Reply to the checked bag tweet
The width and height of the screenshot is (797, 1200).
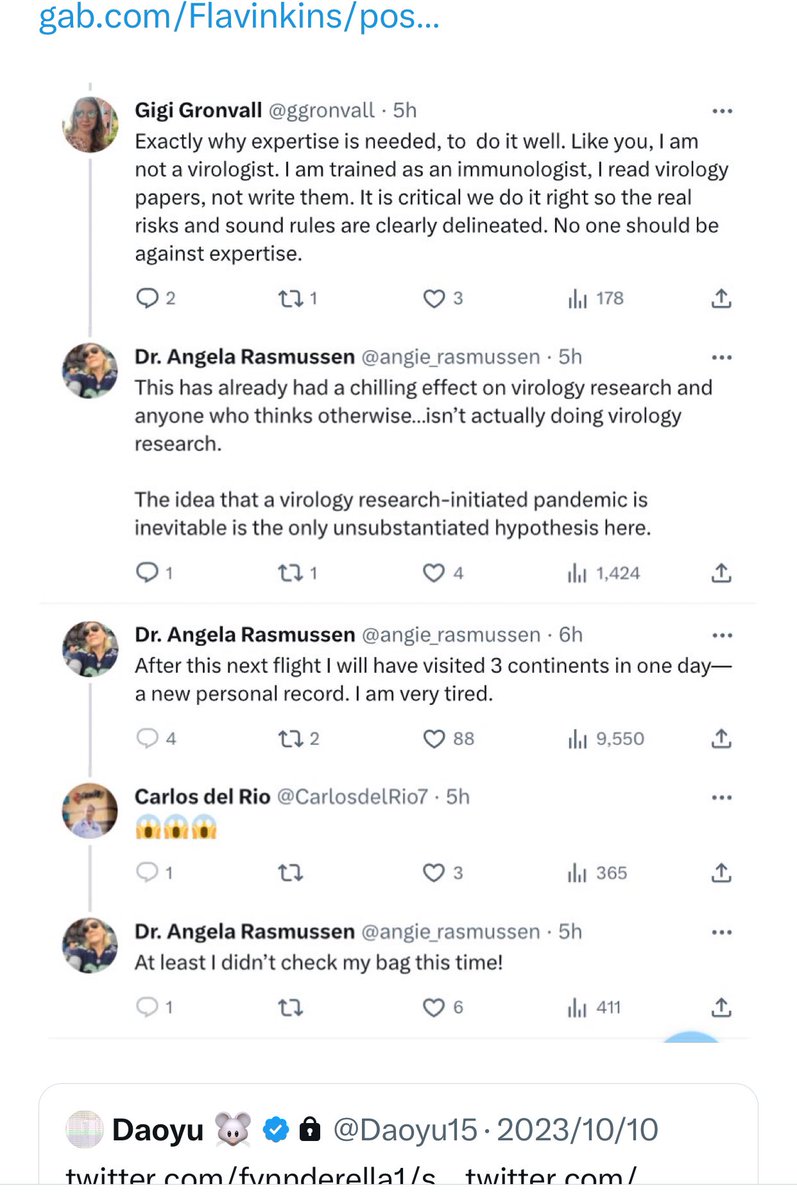[x=146, y=1007]
